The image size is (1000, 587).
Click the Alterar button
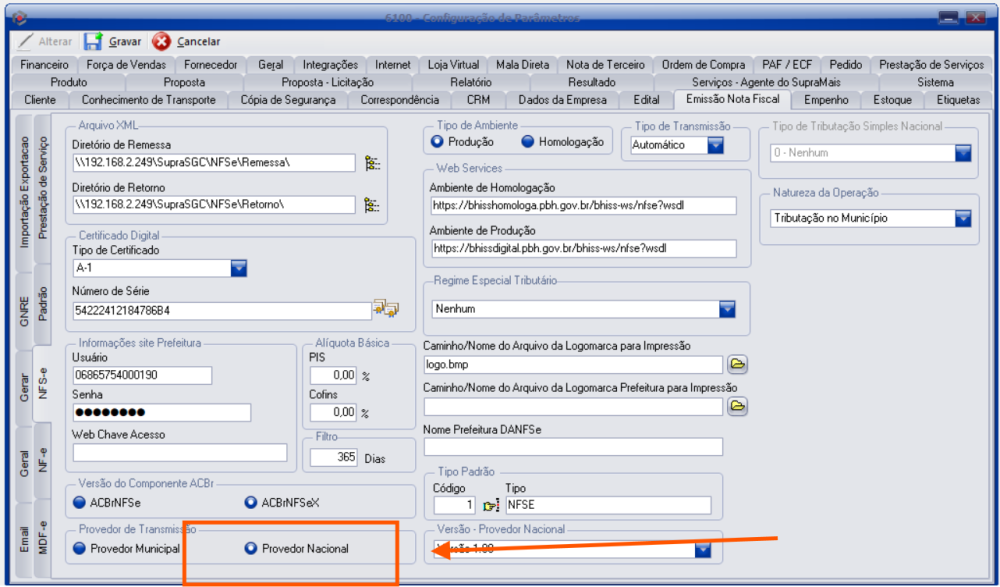[x=44, y=42]
